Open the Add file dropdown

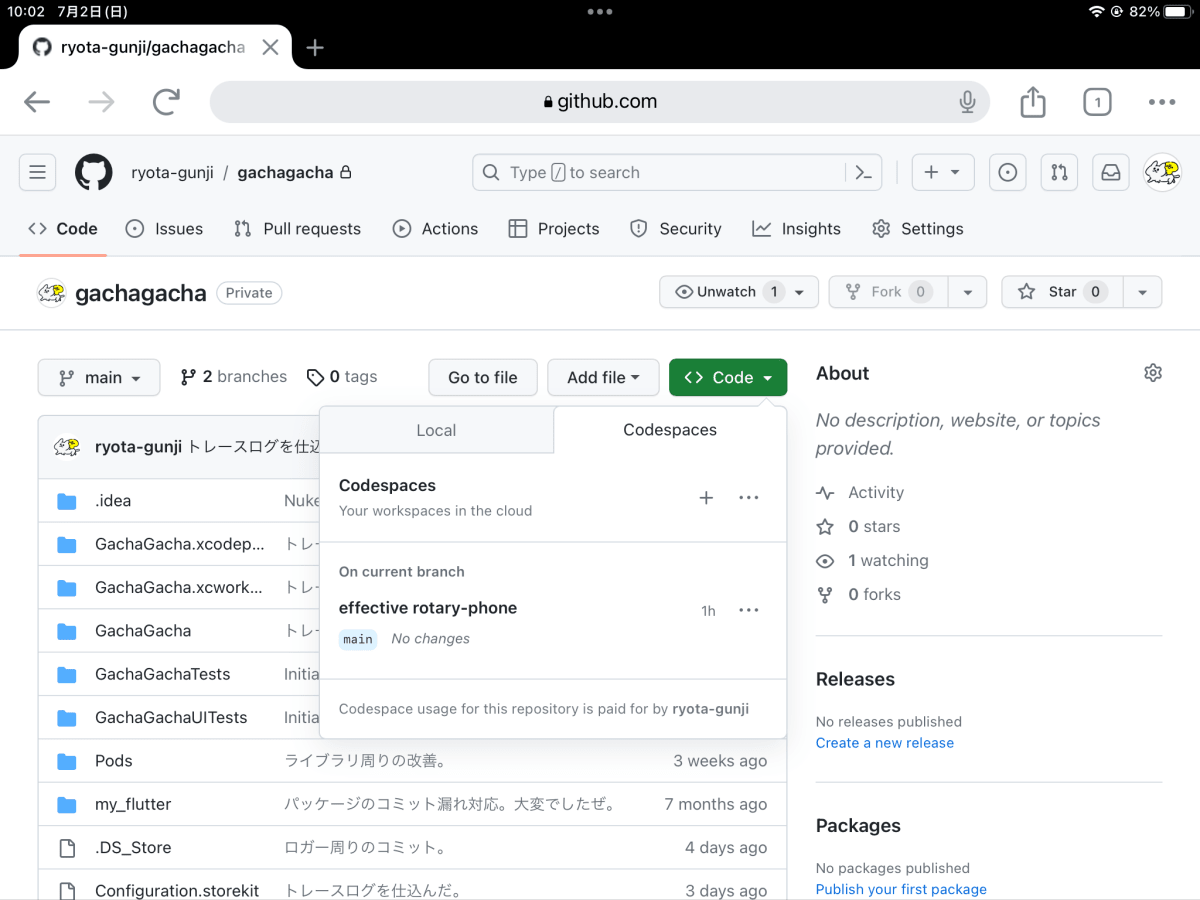pyautogui.click(x=603, y=378)
